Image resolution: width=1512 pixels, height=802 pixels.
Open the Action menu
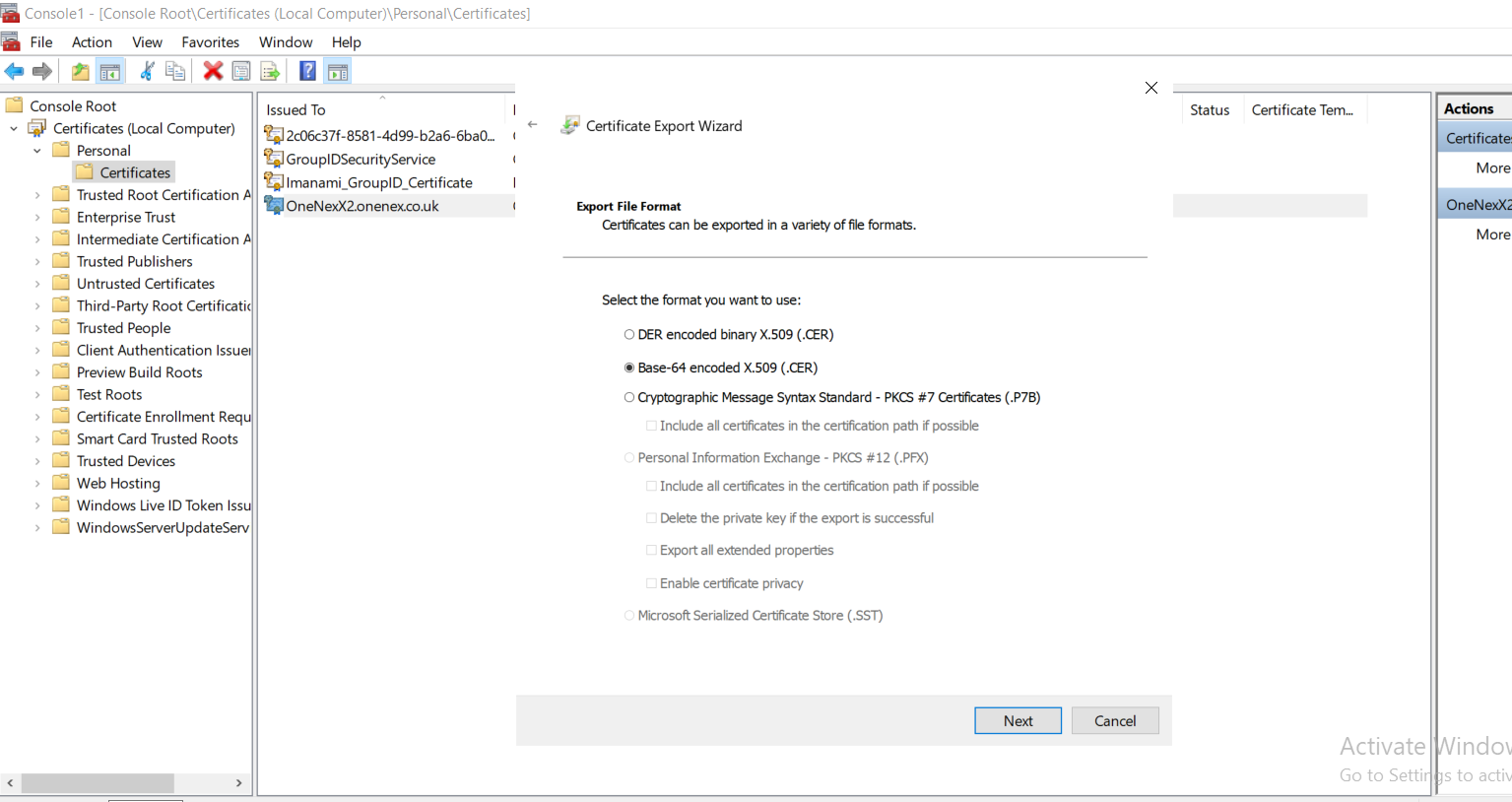pyautogui.click(x=92, y=41)
